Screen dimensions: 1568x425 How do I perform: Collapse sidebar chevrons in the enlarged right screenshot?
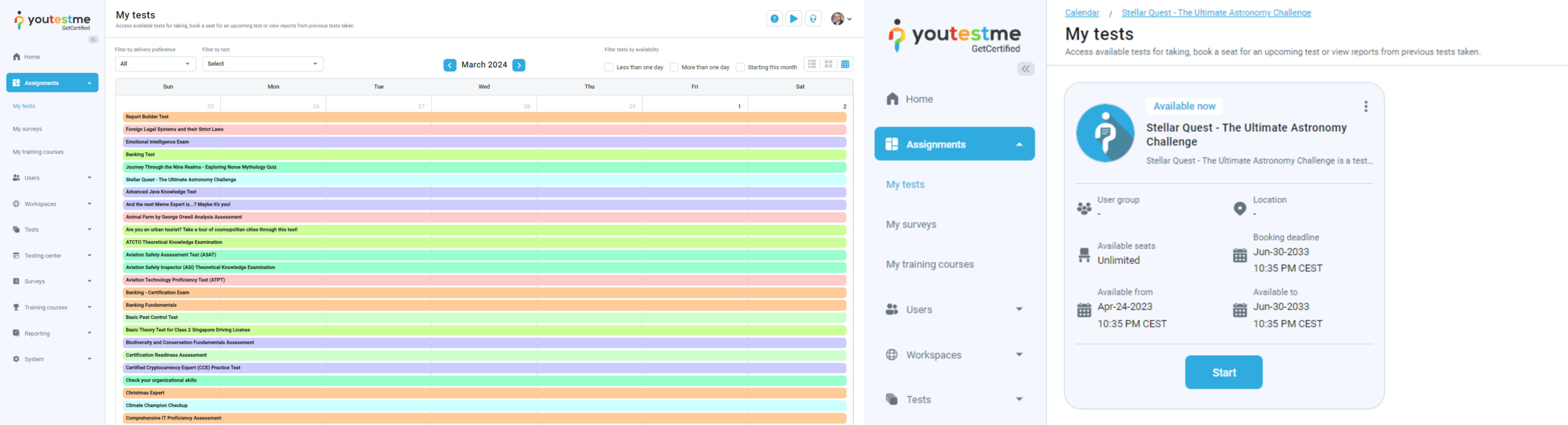click(1026, 69)
